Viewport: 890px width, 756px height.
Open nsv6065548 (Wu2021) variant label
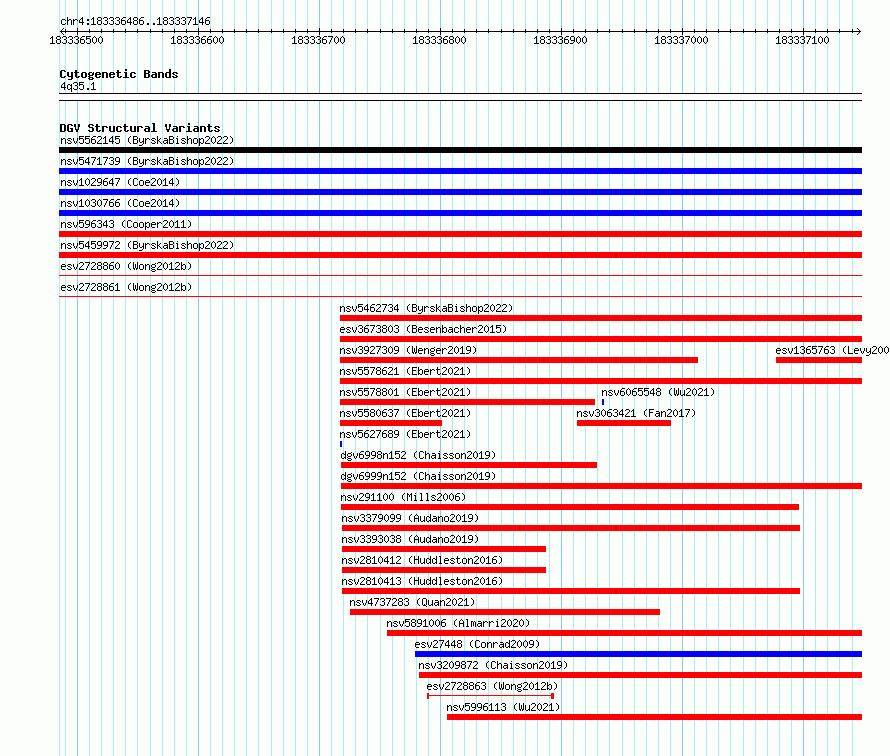pyautogui.click(x=658, y=392)
